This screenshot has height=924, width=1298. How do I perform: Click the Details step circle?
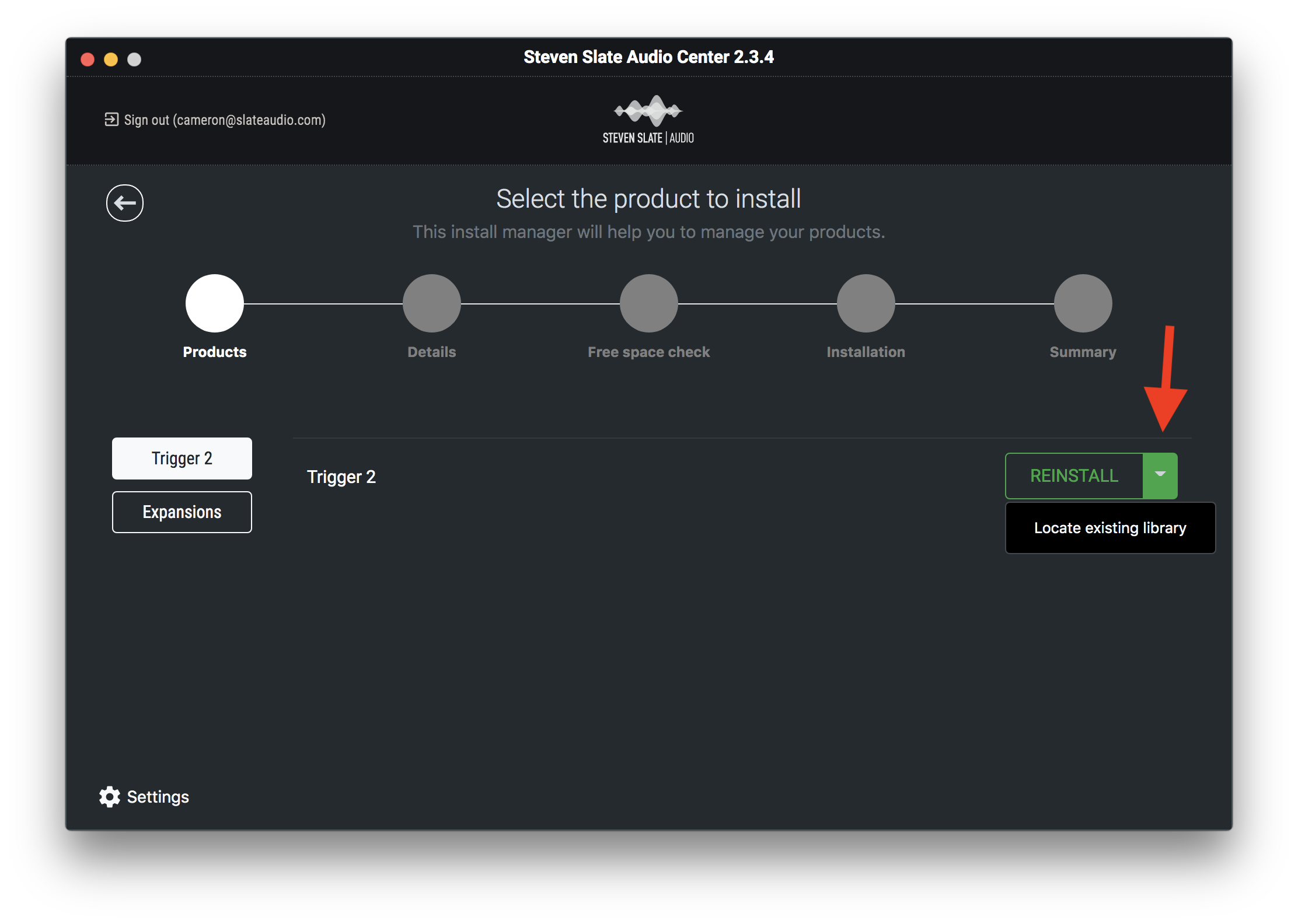(x=432, y=303)
